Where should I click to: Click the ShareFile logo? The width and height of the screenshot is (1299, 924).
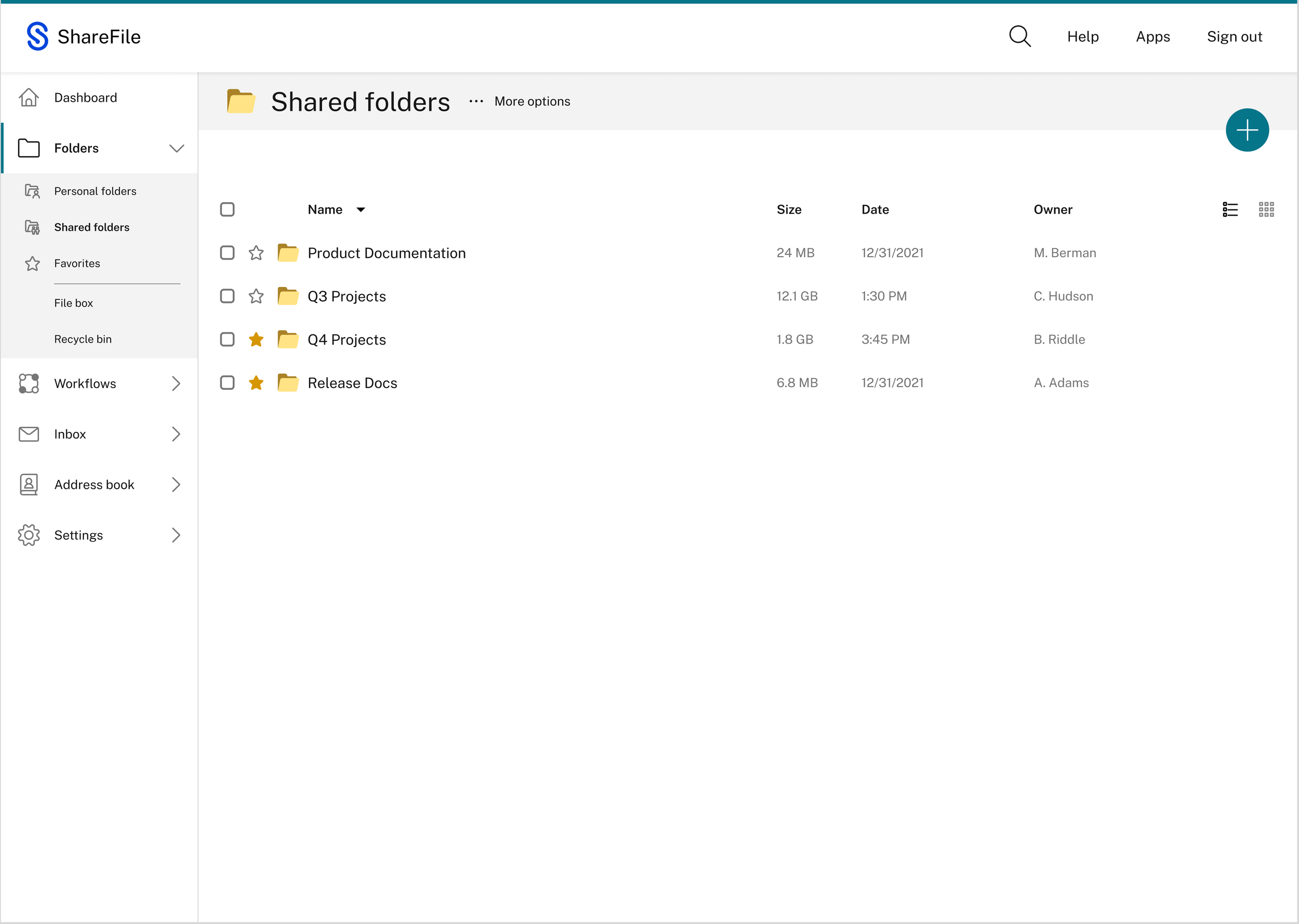tap(84, 36)
